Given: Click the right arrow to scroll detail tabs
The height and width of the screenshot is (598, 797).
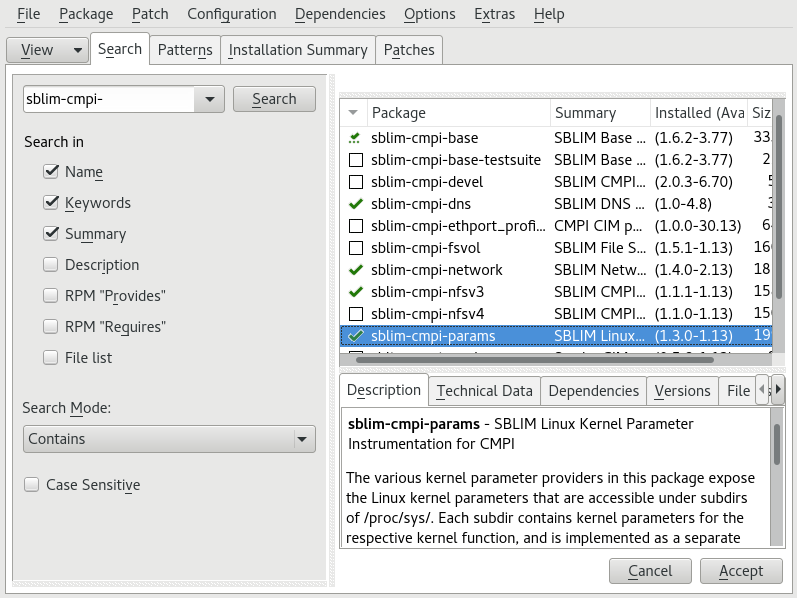Looking at the screenshot, I should (778, 389).
